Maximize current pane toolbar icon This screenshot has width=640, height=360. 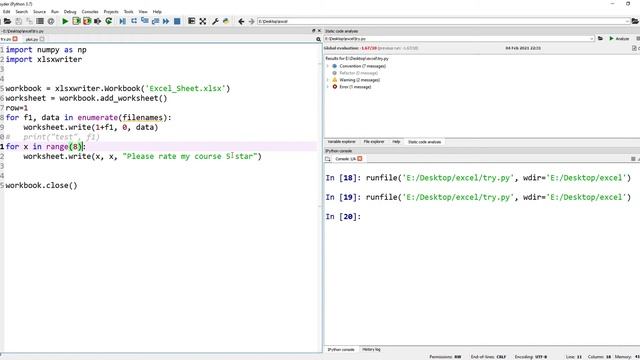pyautogui.click(x=191, y=21)
